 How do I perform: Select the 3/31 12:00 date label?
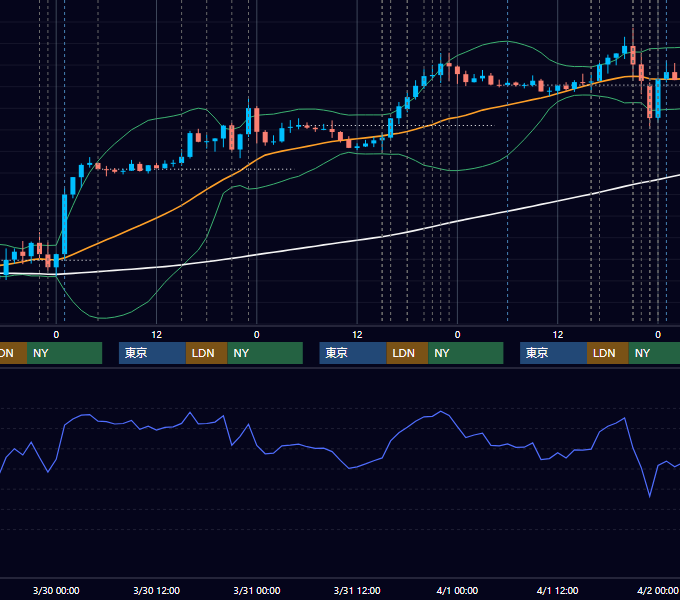click(357, 590)
